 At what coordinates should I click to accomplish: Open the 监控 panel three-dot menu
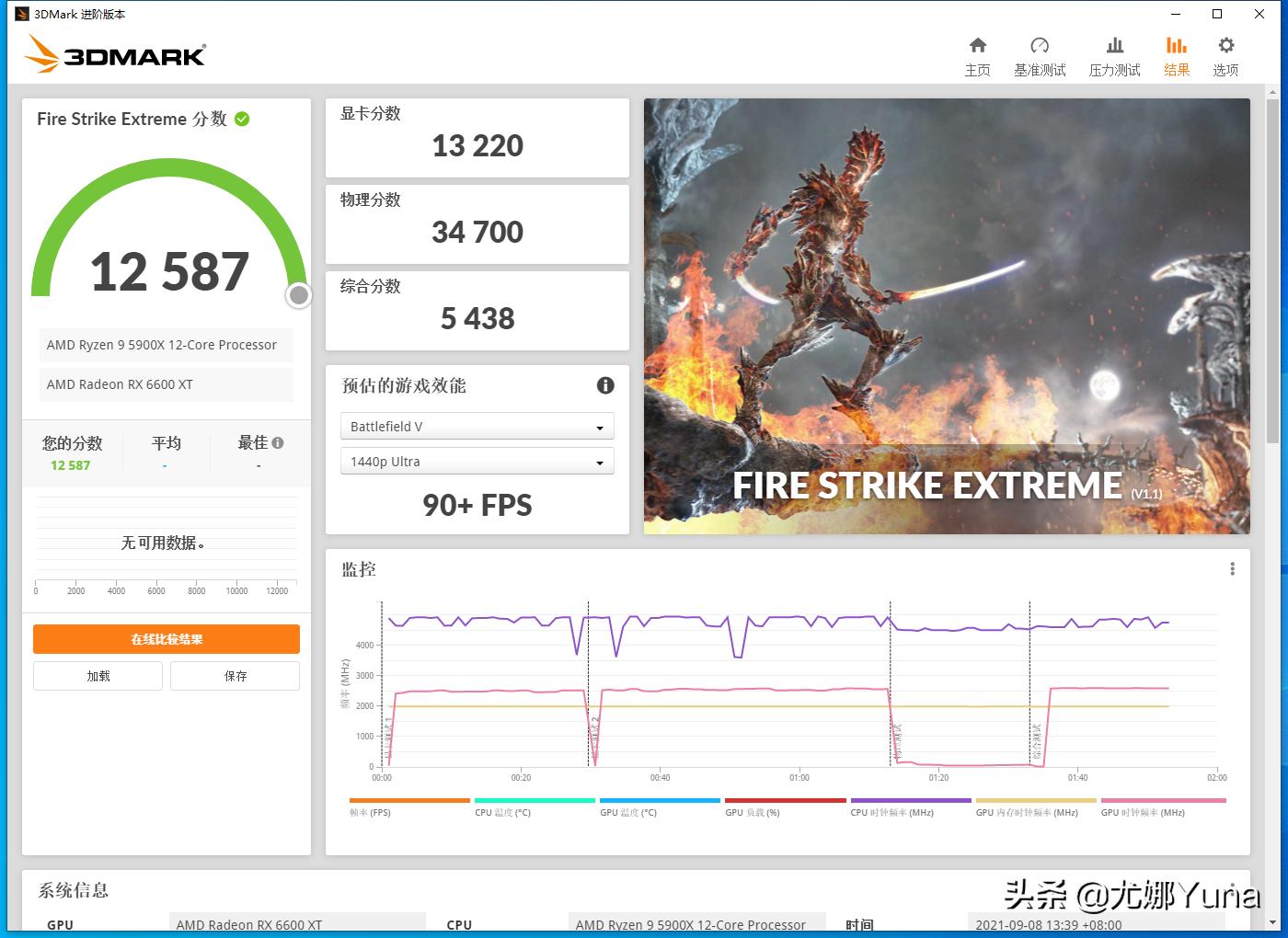point(1232,568)
